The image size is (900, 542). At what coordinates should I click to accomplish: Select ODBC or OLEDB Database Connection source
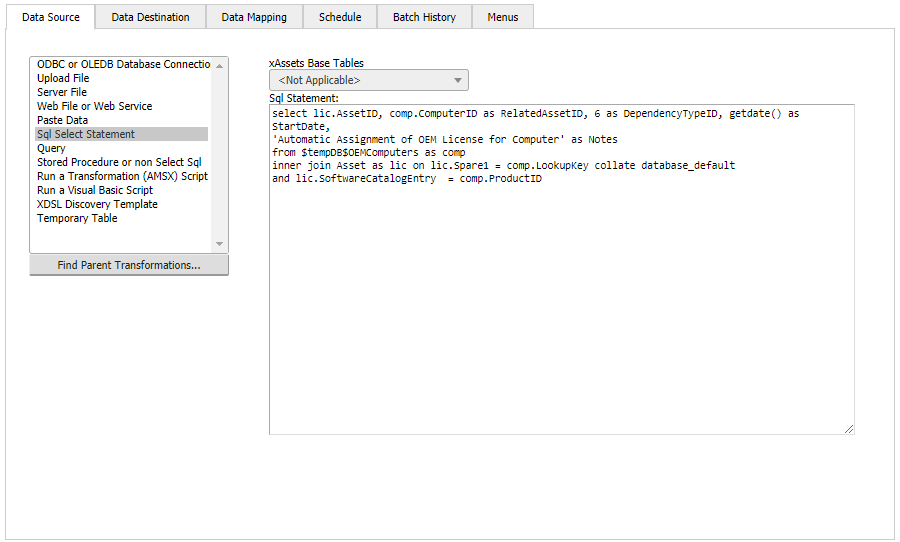pos(123,64)
